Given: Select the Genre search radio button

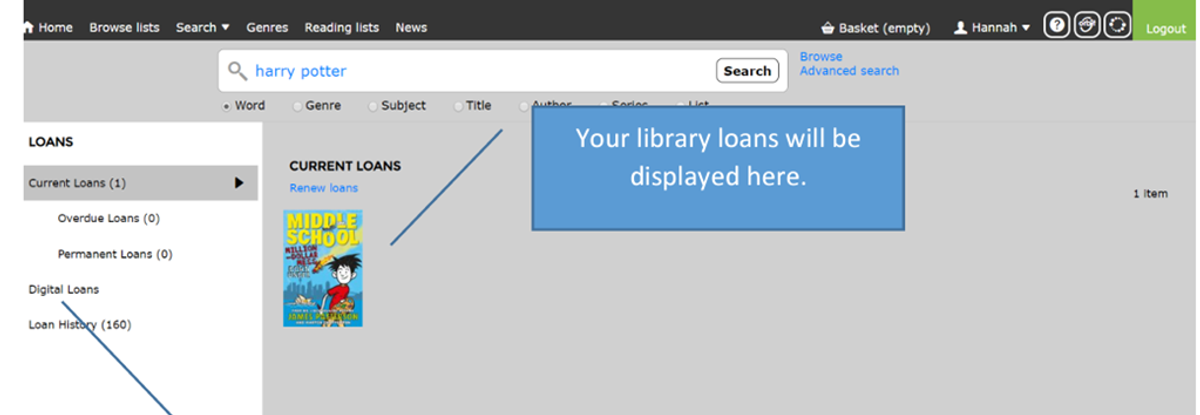Looking at the screenshot, I should [297, 106].
